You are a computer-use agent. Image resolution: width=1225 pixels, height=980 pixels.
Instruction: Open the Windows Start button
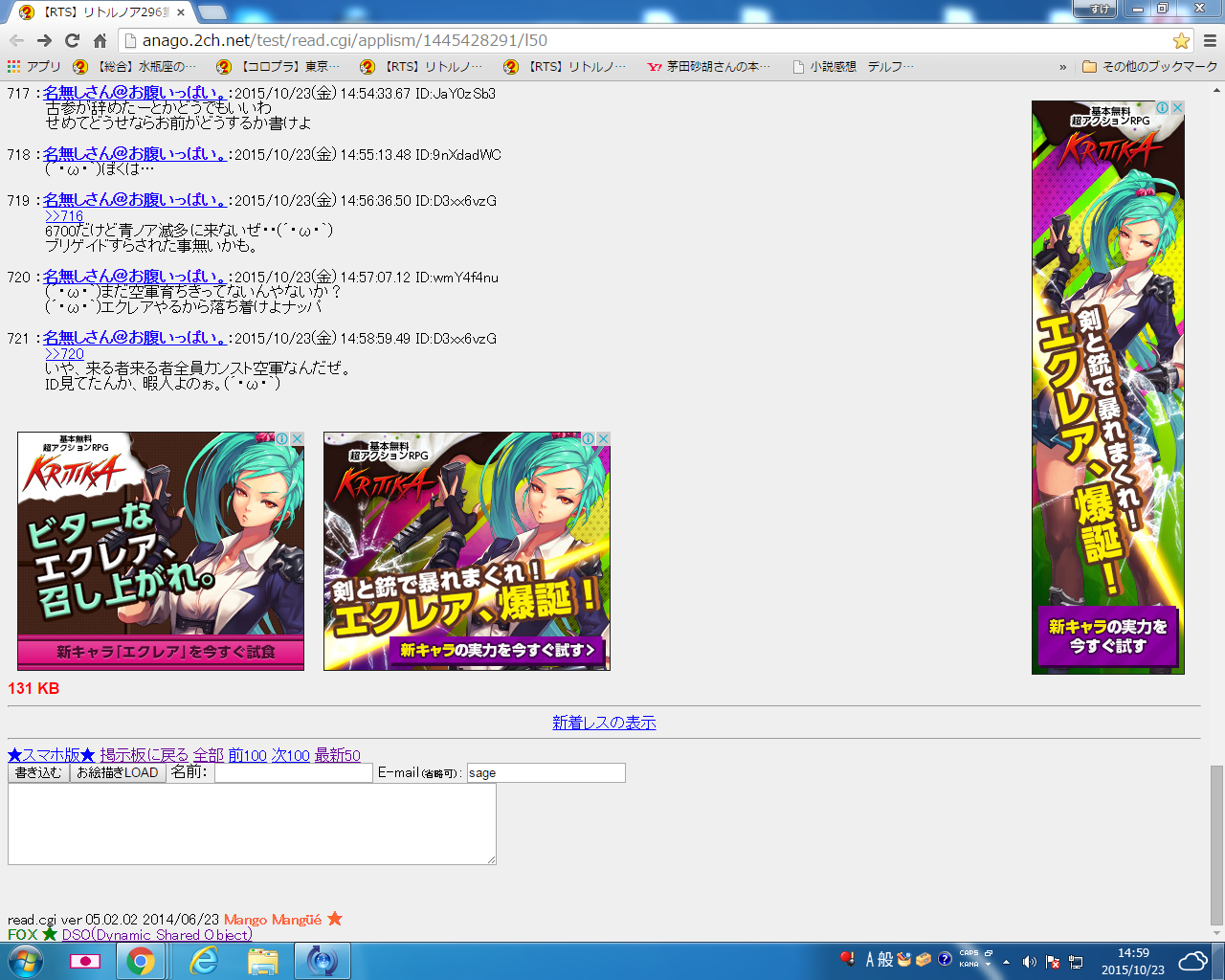click(26, 961)
